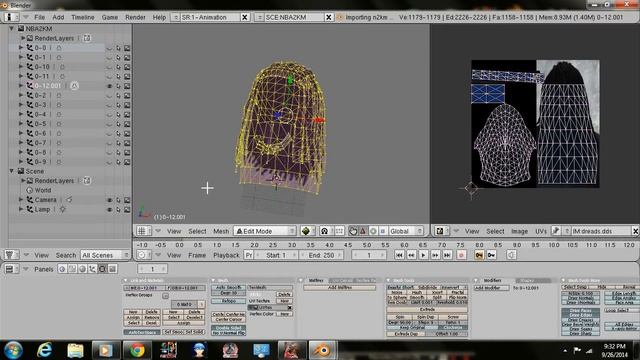
Task: Toggle renderability of the 0-0 object
Action: point(127,48)
